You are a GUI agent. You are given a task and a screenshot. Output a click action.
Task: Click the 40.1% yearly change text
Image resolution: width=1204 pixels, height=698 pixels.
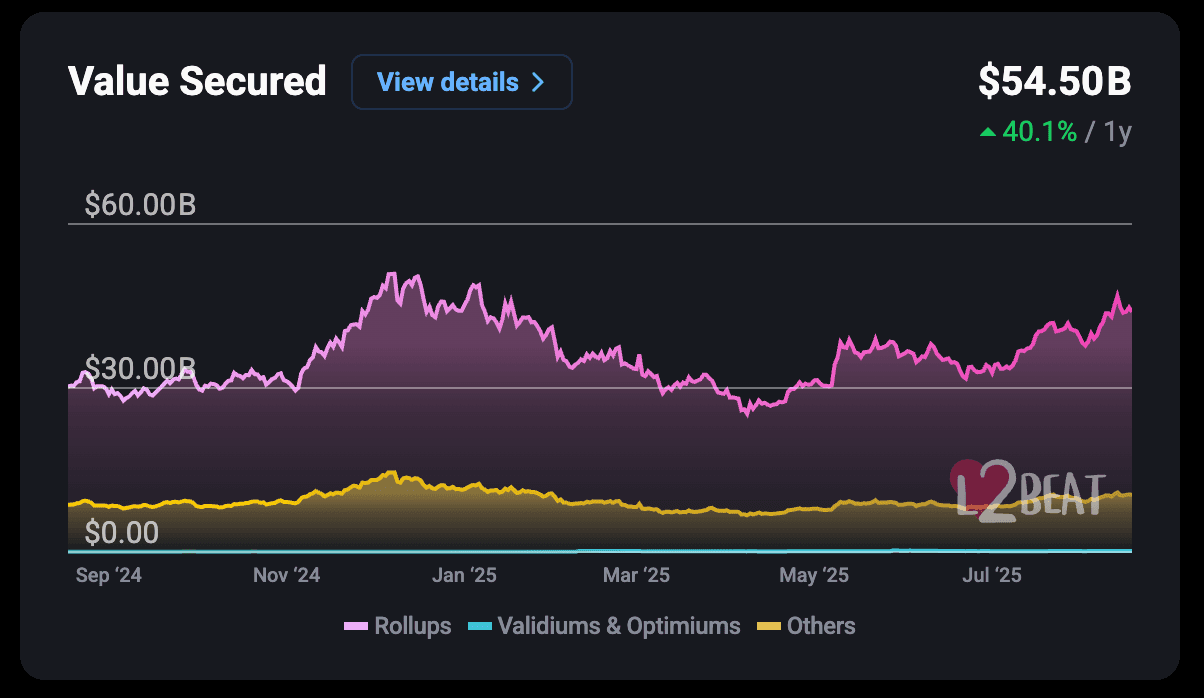pos(1039,132)
